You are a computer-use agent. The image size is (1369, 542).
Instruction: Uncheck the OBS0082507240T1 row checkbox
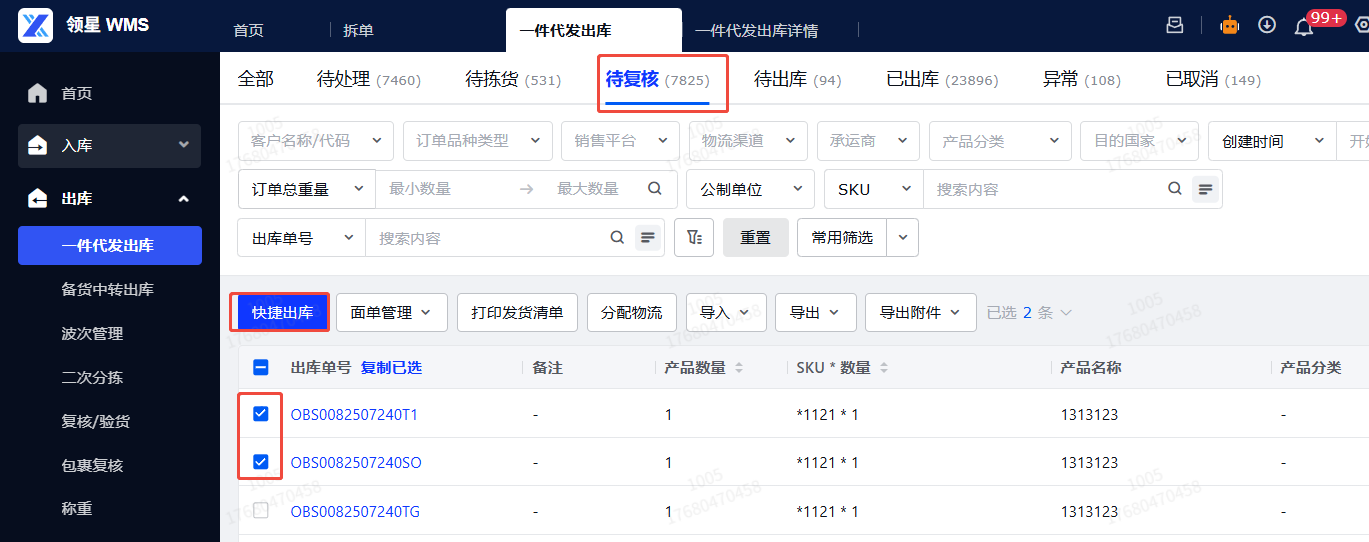(261, 414)
